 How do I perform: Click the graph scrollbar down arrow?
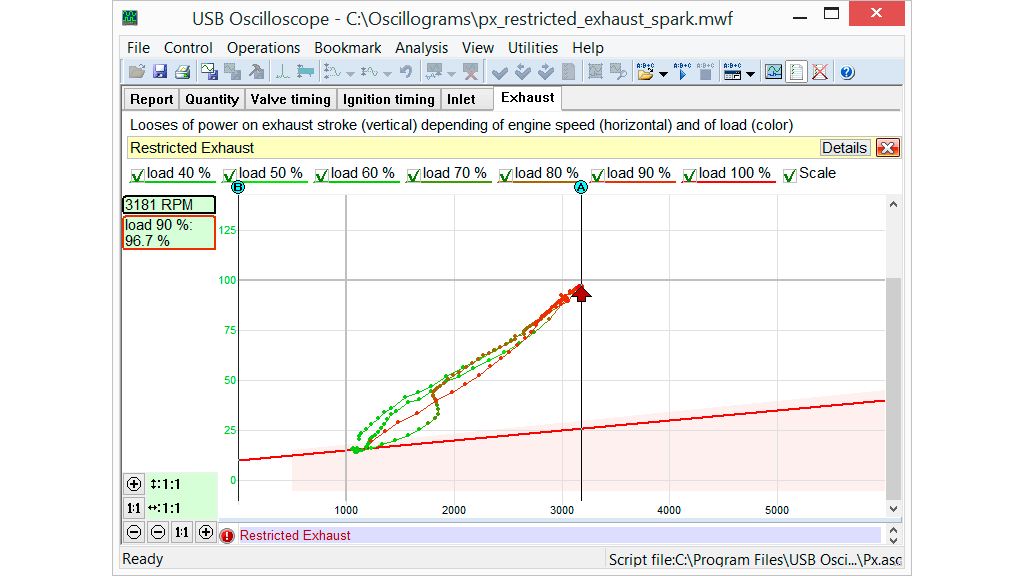[893, 509]
